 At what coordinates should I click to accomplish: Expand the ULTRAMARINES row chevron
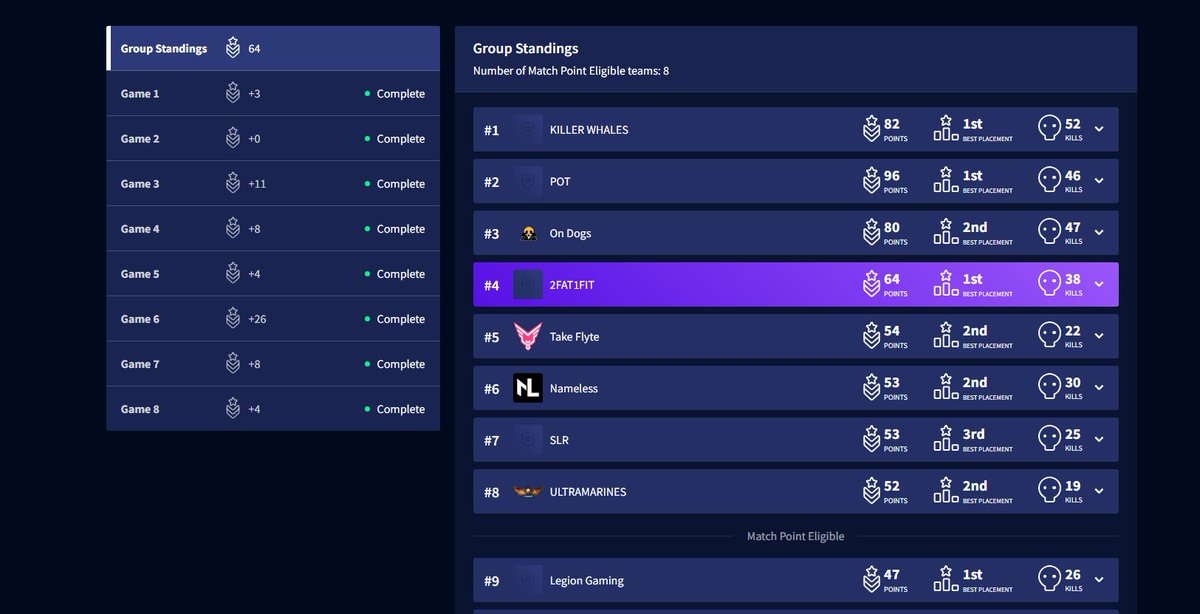click(x=1099, y=492)
